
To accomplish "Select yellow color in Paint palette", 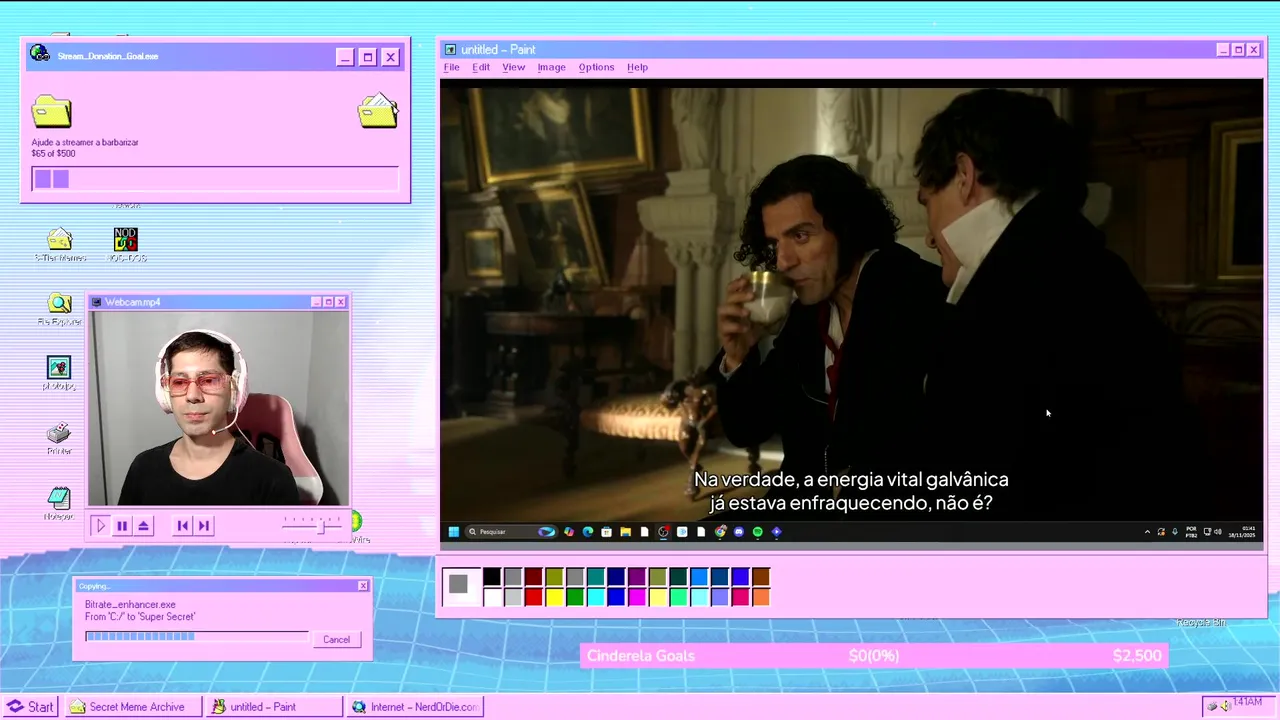I will tap(554, 597).
